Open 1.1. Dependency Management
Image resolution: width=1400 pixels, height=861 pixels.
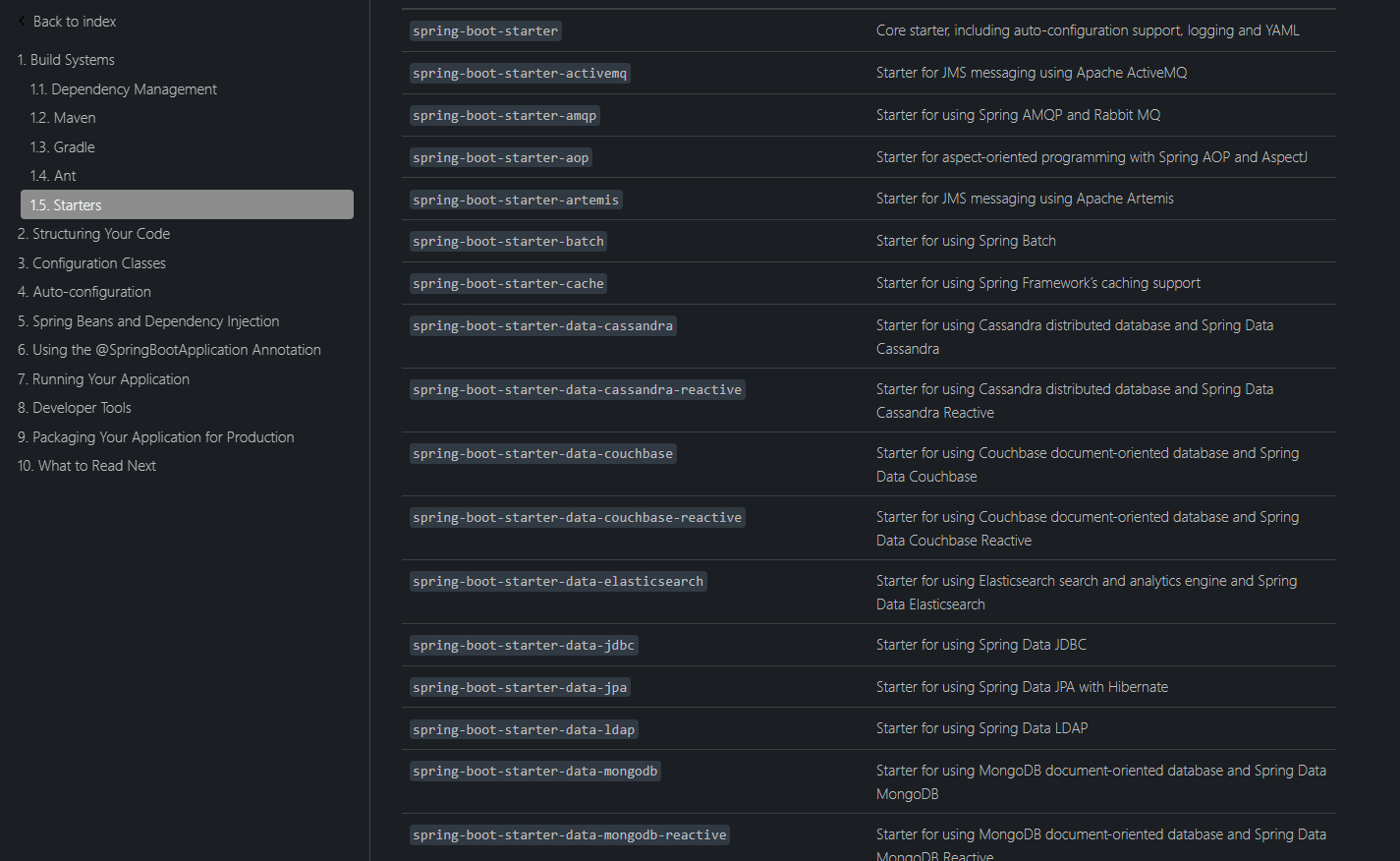click(x=124, y=89)
